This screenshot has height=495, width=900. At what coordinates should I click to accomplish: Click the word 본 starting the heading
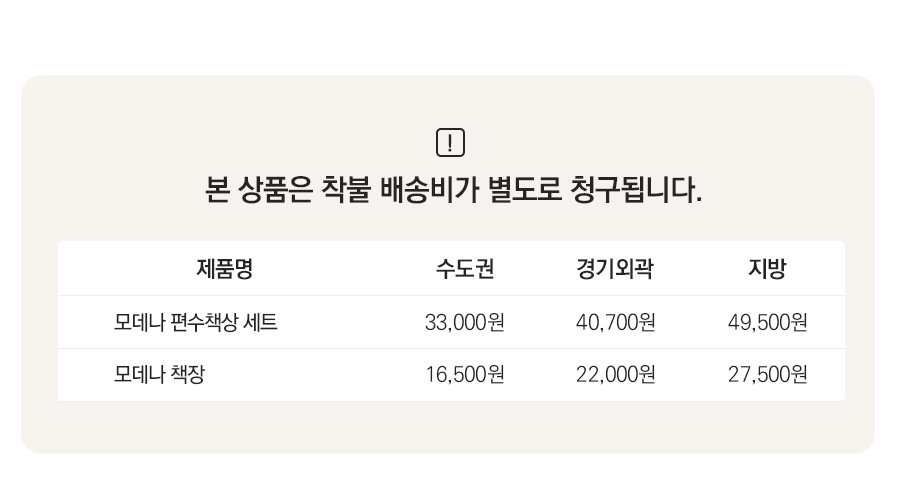point(216,190)
